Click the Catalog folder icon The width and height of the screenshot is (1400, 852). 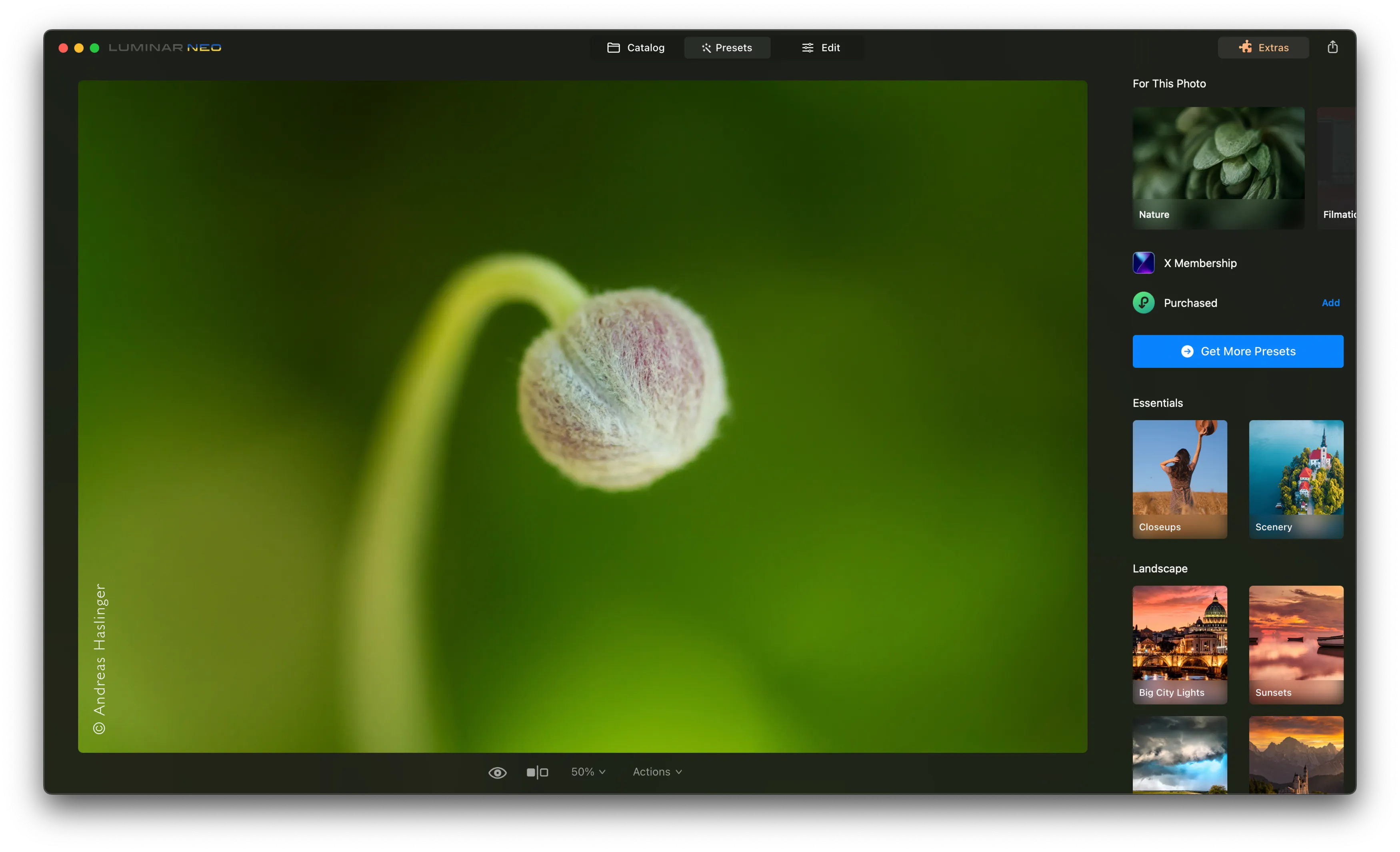pos(613,48)
